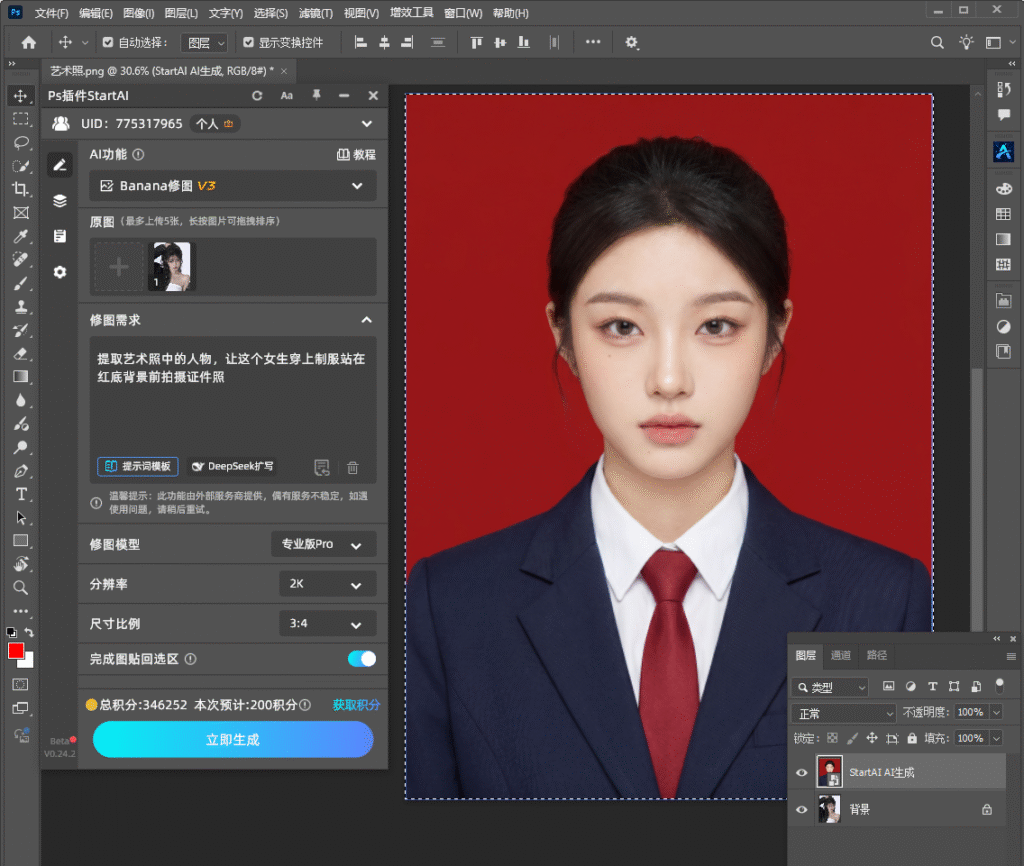Image resolution: width=1024 pixels, height=866 pixels.
Task: Click the Home icon in options bar
Action: point(29,42)
